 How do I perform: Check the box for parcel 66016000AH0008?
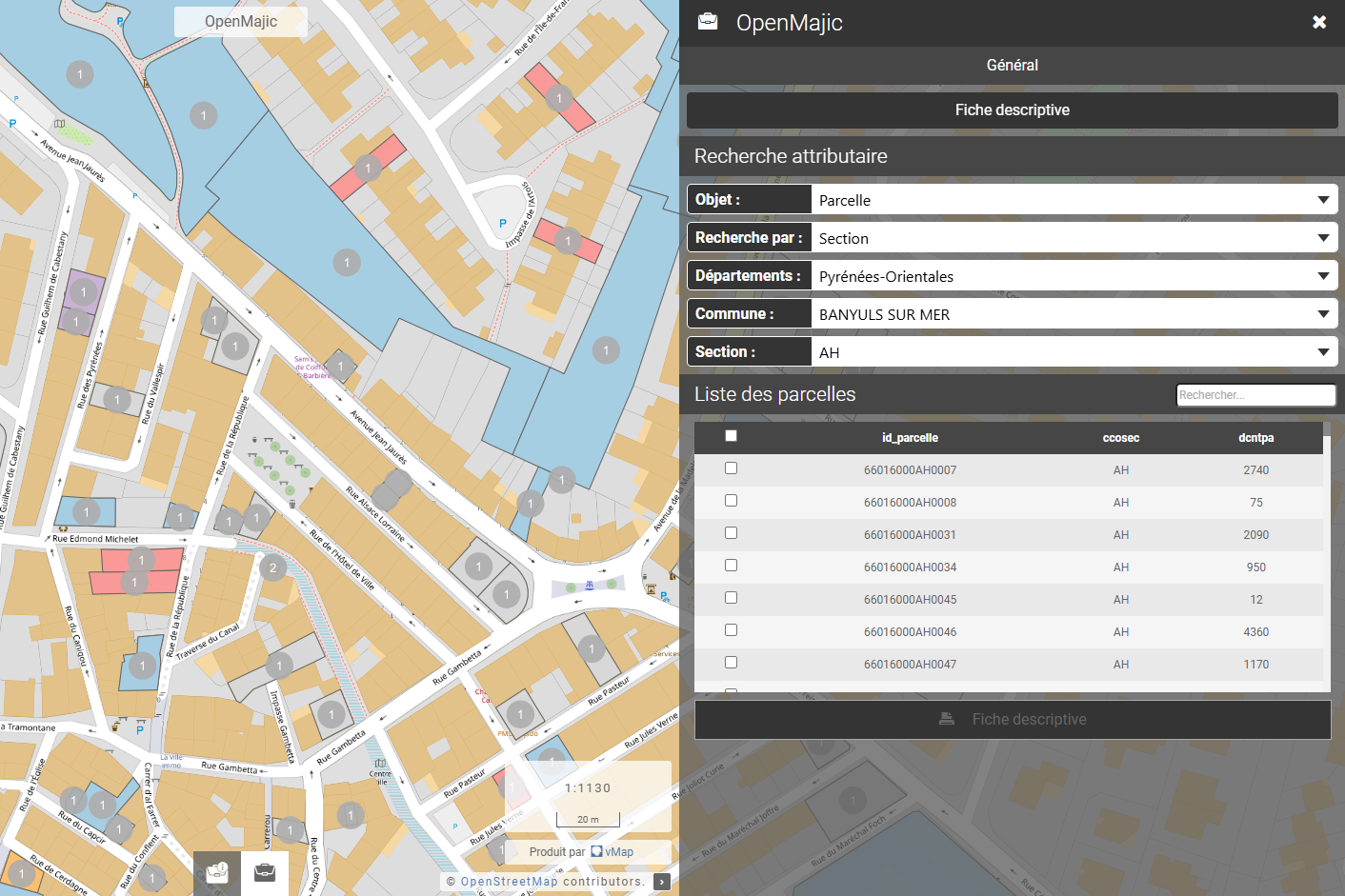[x=731, y=501]
